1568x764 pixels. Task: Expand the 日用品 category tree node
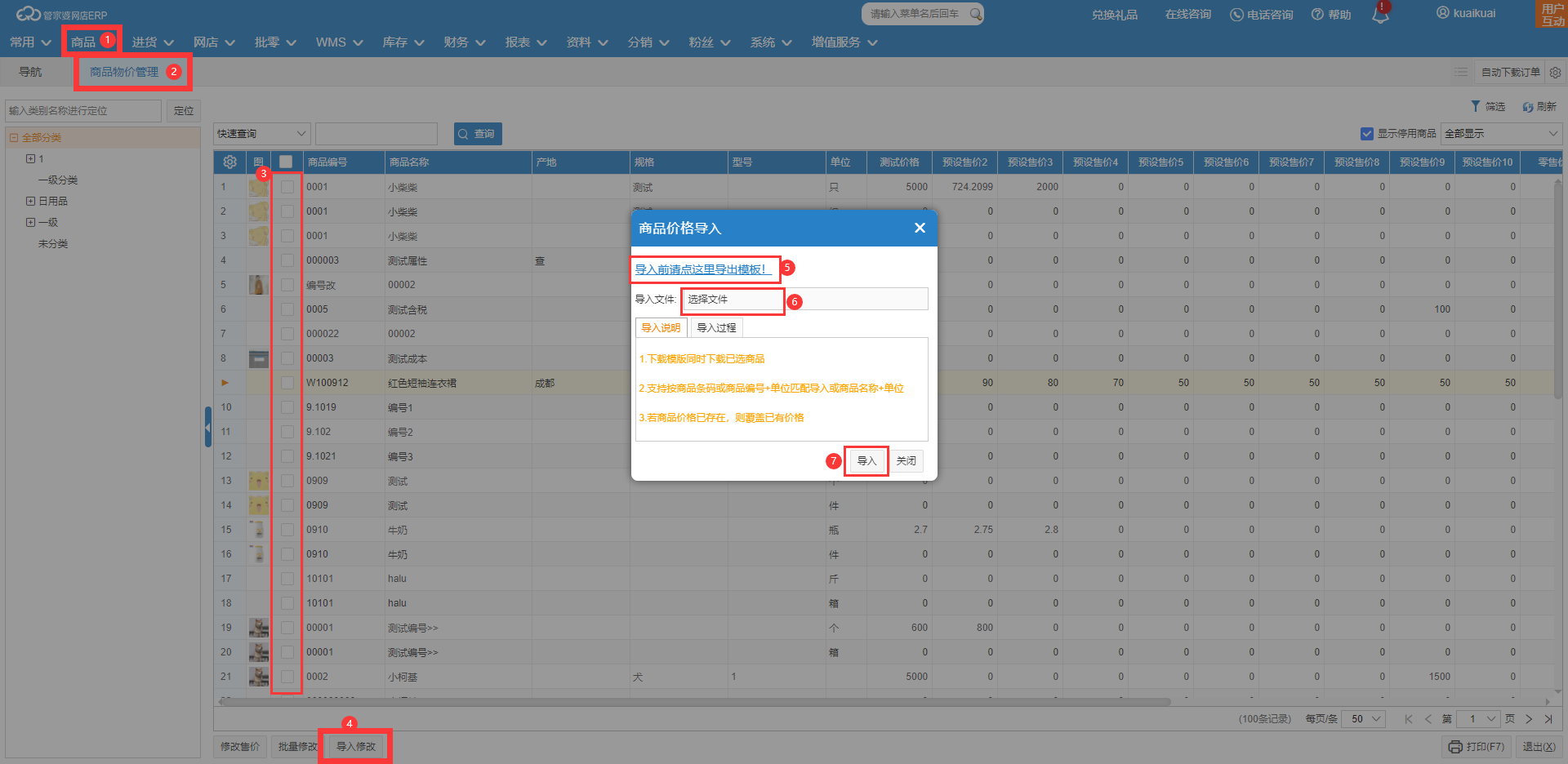pos(30,201)
